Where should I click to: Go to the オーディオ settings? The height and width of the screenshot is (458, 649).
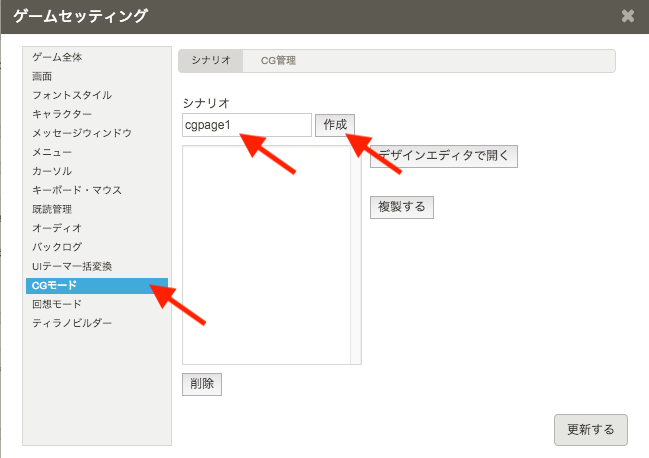tap(57, 228)
